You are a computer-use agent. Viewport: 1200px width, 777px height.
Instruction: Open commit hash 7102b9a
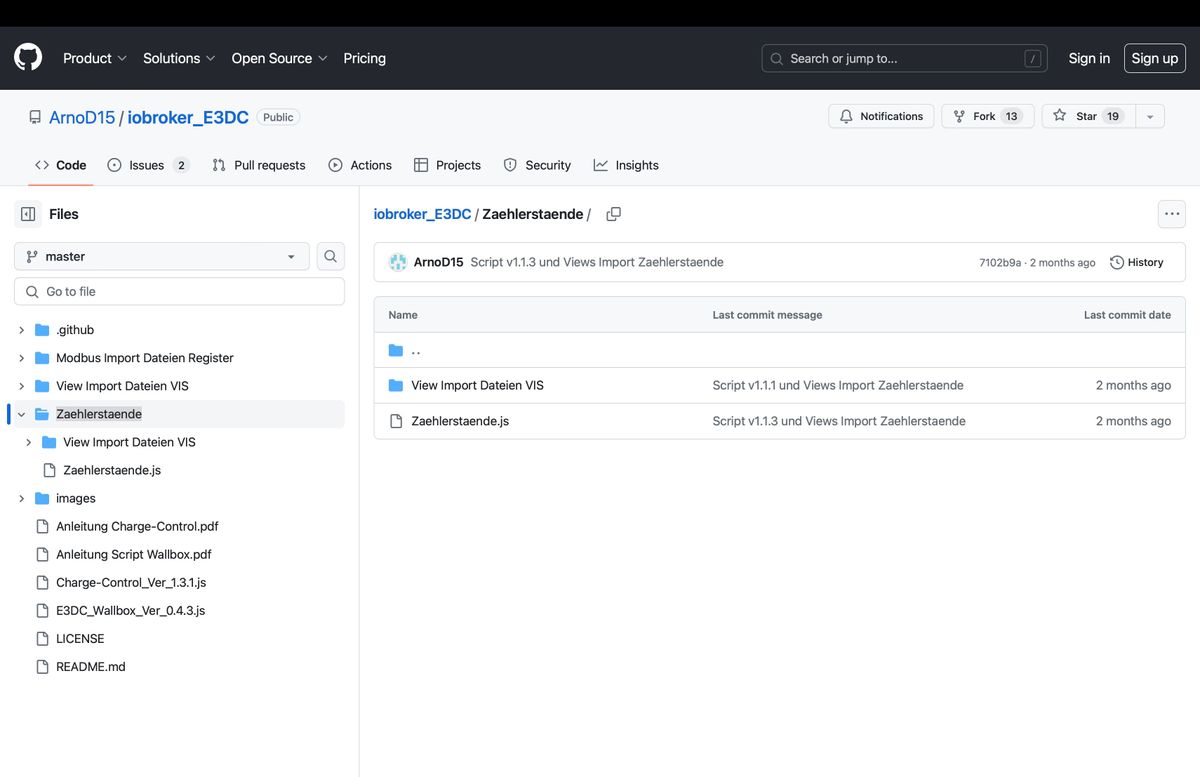(x=1000, y=262)
